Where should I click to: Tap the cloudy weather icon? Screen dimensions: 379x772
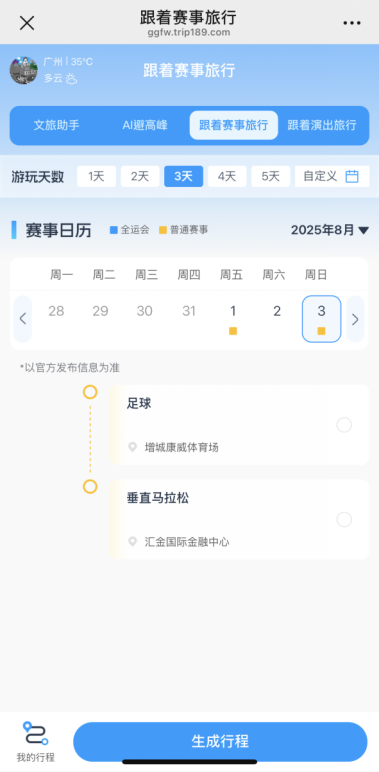coord(72,78)
